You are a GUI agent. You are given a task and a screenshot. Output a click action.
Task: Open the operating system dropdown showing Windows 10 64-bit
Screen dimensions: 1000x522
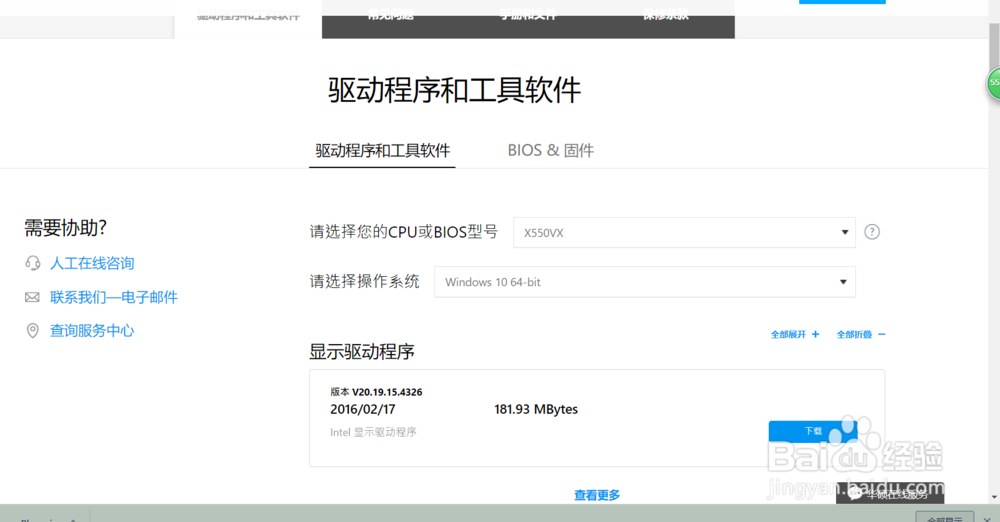(645, 281)
